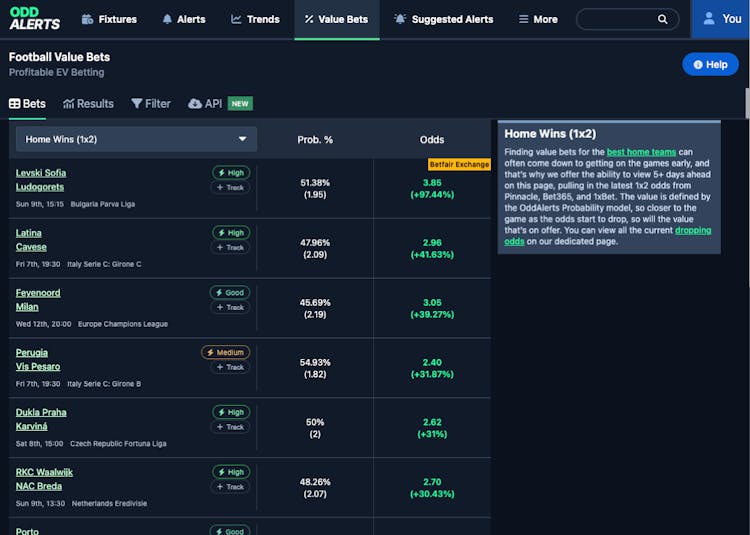The height and width of the screenshot is (535, 750).
Task: Click Bulgaria Parva Liga competition text
Action: click(x=103, y=204)
